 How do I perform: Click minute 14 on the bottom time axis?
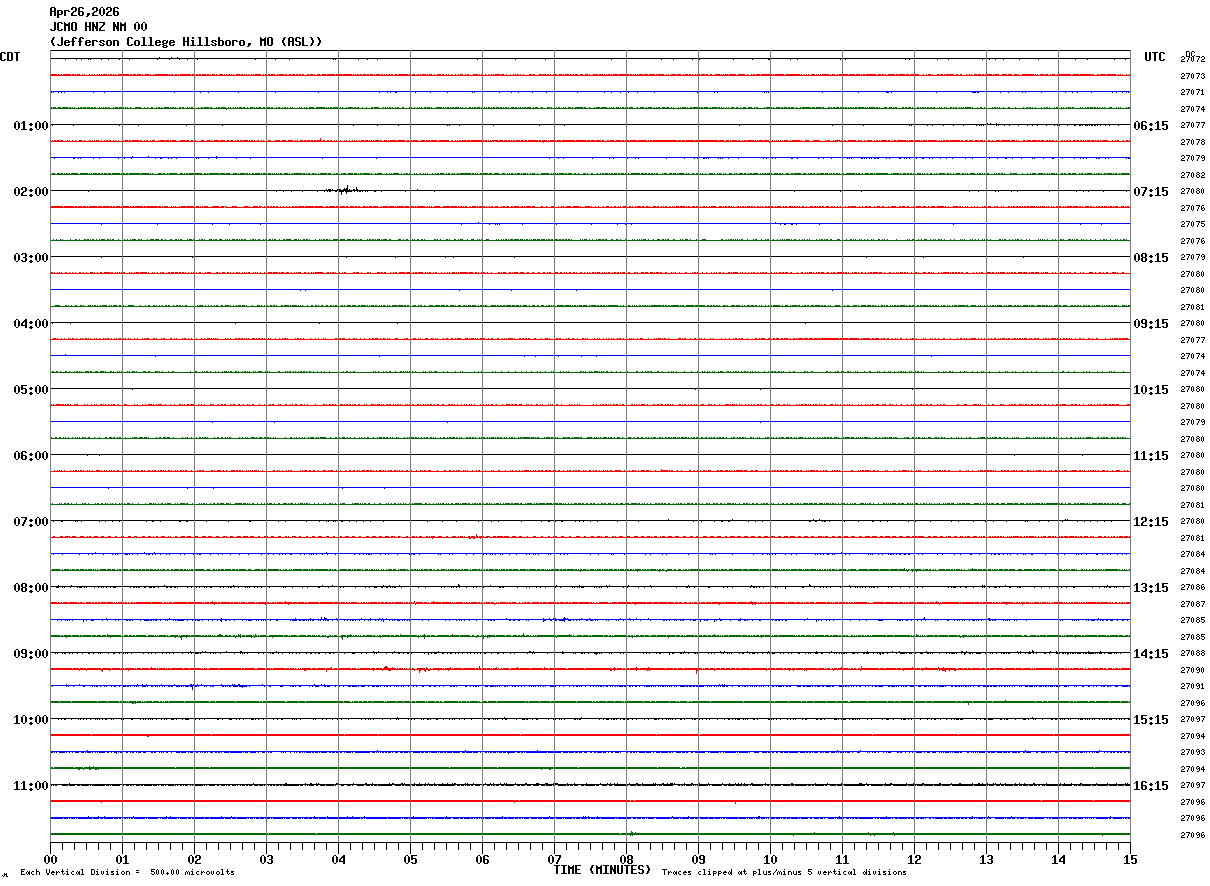(x=1059, y=859)
